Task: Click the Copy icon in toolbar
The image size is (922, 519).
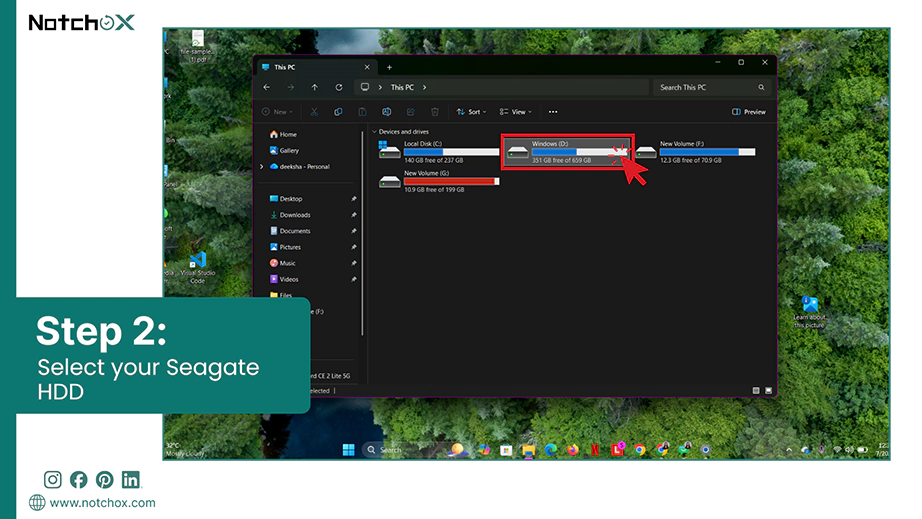Action: click(x=338, y=112)
